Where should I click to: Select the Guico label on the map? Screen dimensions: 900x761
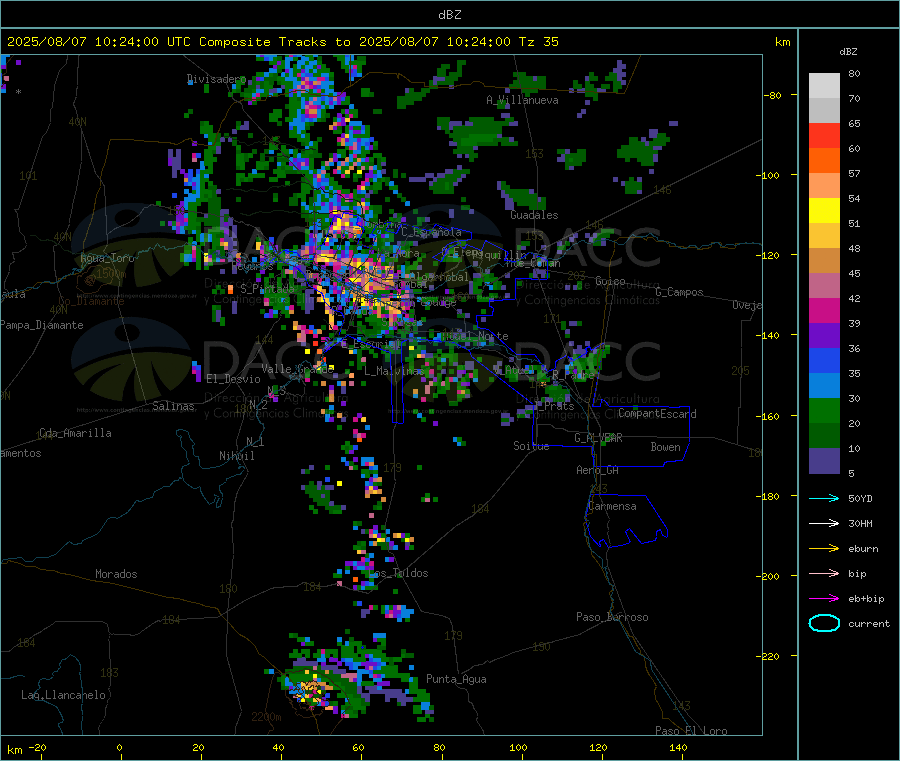tap(610, 281)
